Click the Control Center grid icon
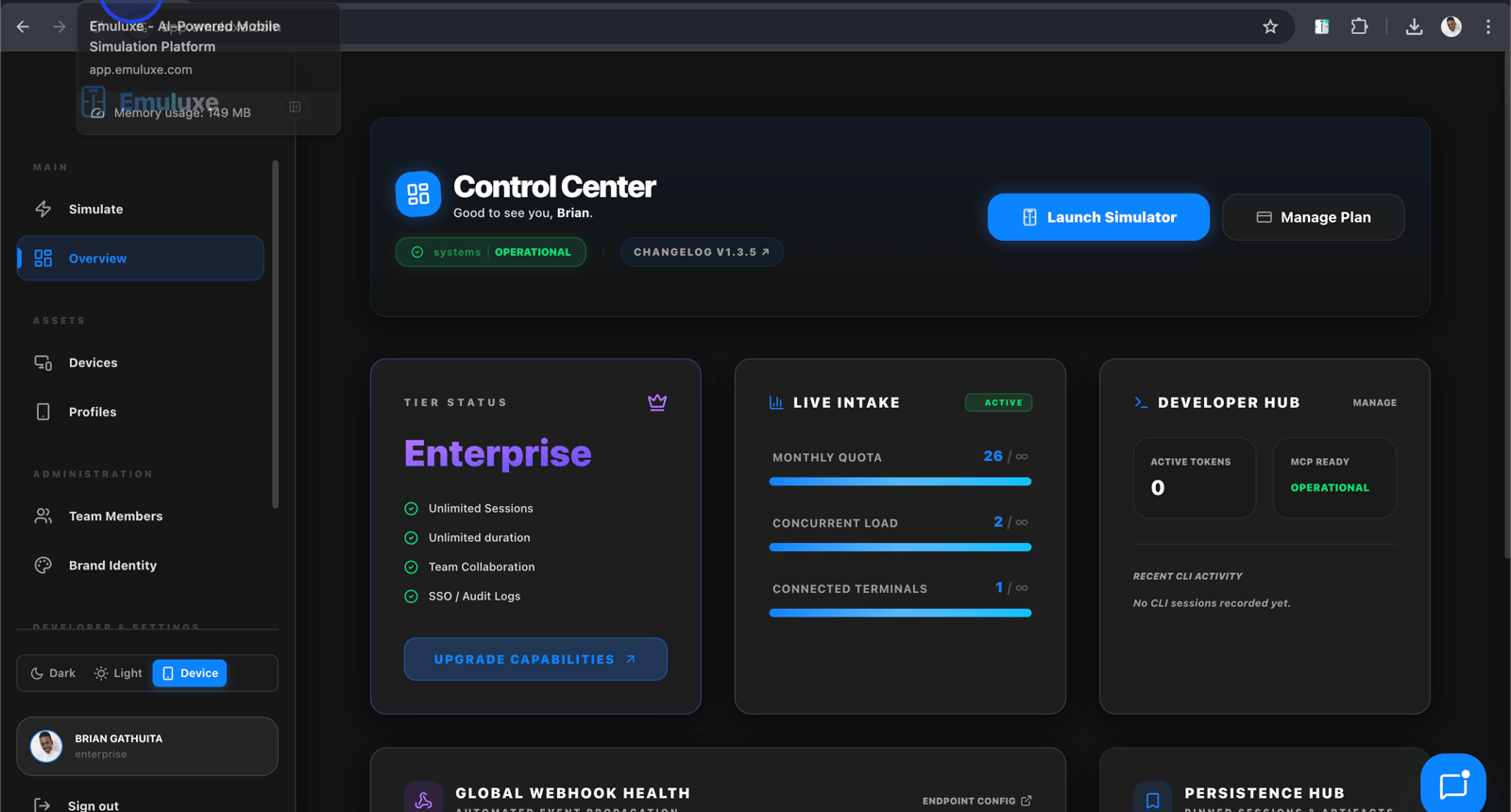 tap(417, 195)
